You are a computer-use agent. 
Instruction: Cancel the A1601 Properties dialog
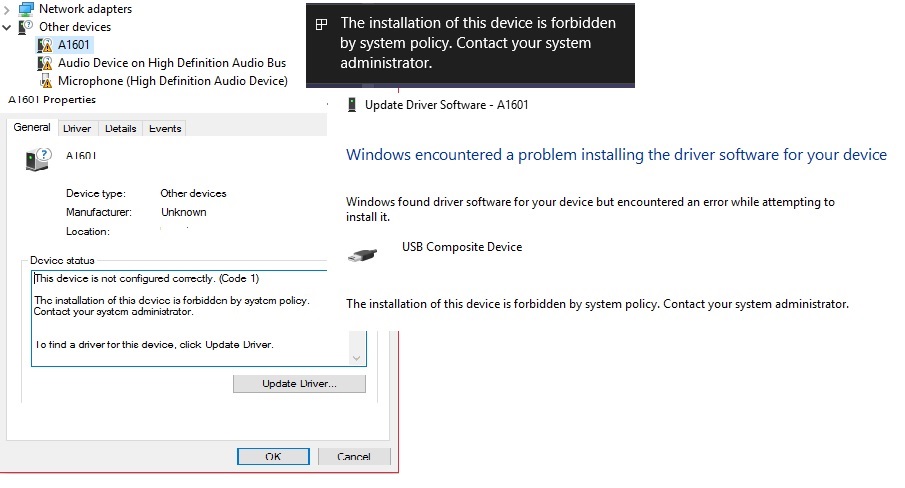354,457
